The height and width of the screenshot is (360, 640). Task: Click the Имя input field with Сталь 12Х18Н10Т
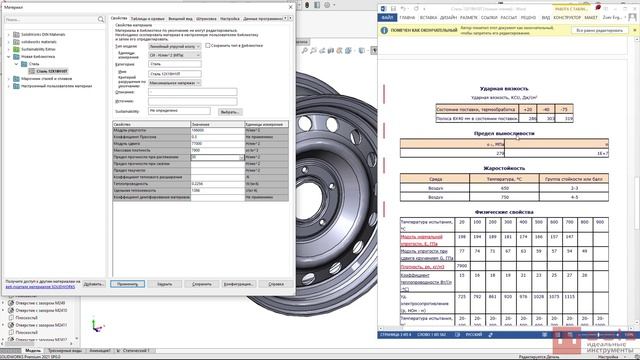coord(175,74)
